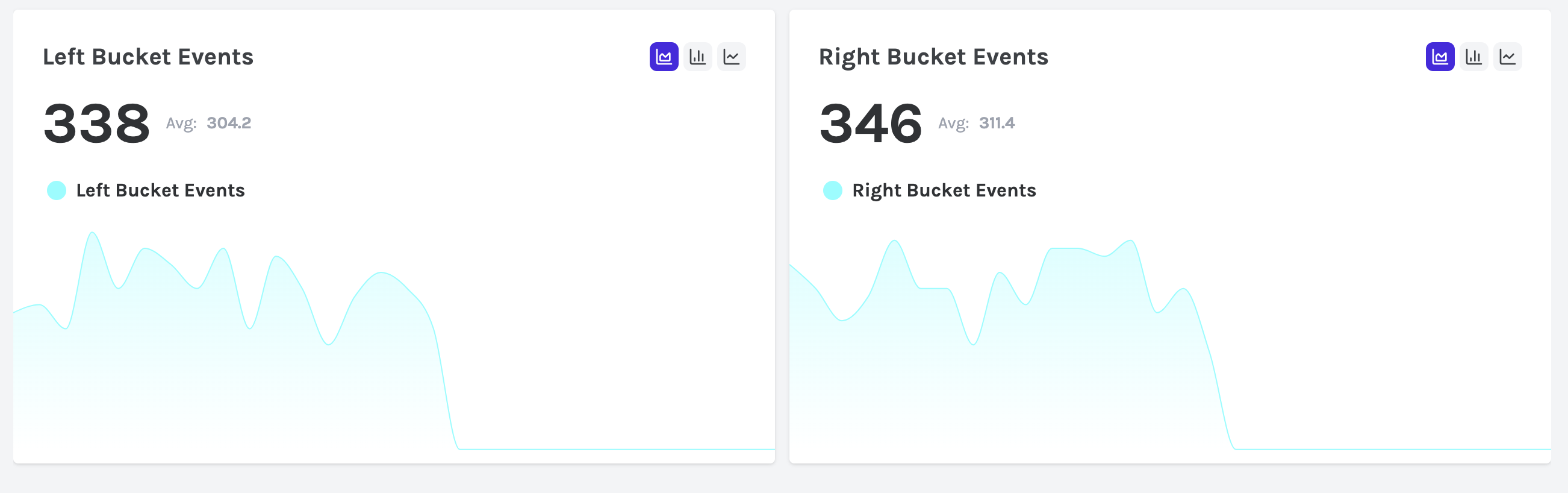Switch Left Bucket Events to line chart
The image size is (1568, 493).
[x=731, y=57]
